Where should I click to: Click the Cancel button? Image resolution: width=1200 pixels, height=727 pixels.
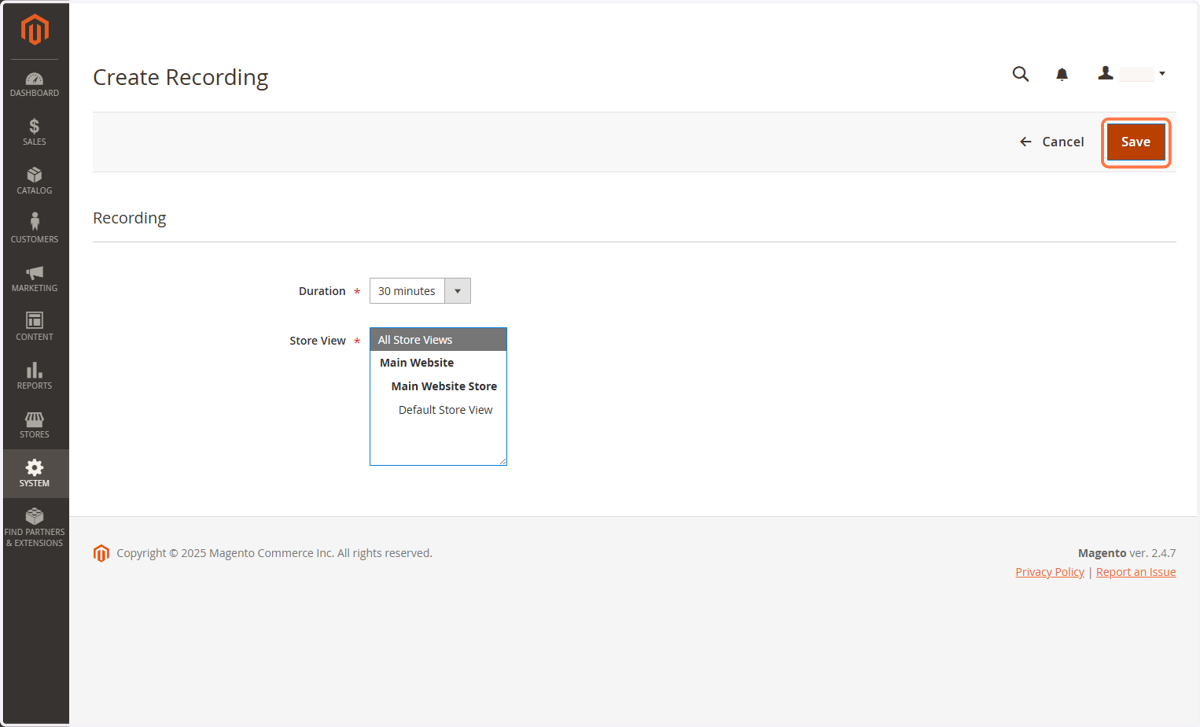tap(1051, 142)
